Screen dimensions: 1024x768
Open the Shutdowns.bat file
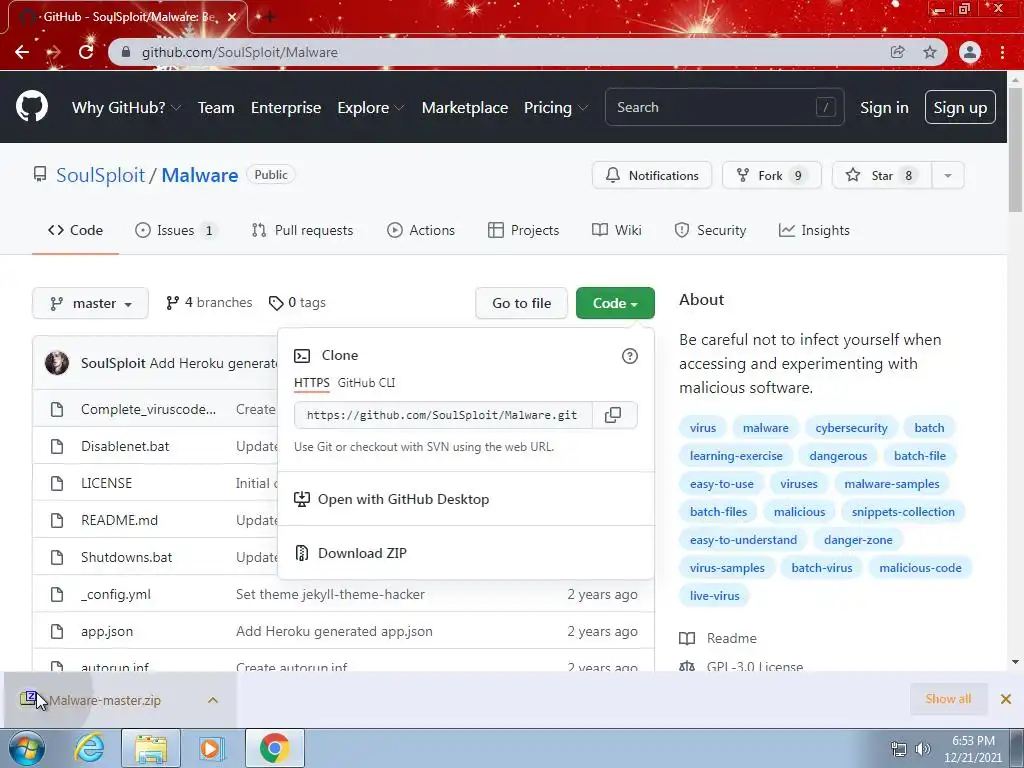(x=127, y=558)
